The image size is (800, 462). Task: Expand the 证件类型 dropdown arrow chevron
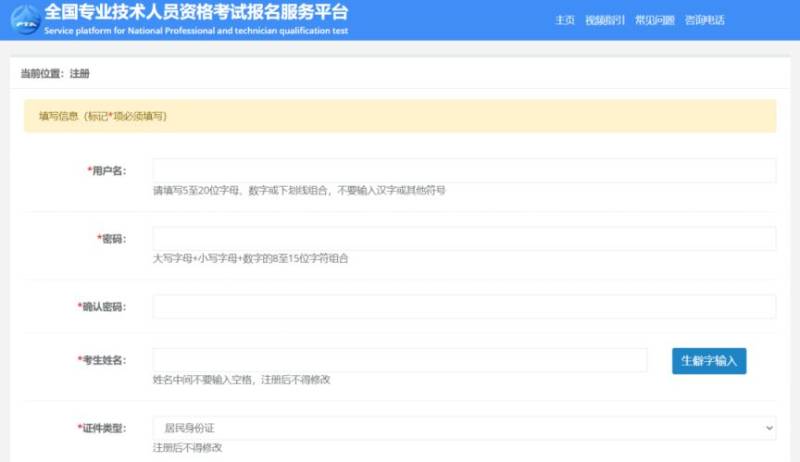click(768, 428)
